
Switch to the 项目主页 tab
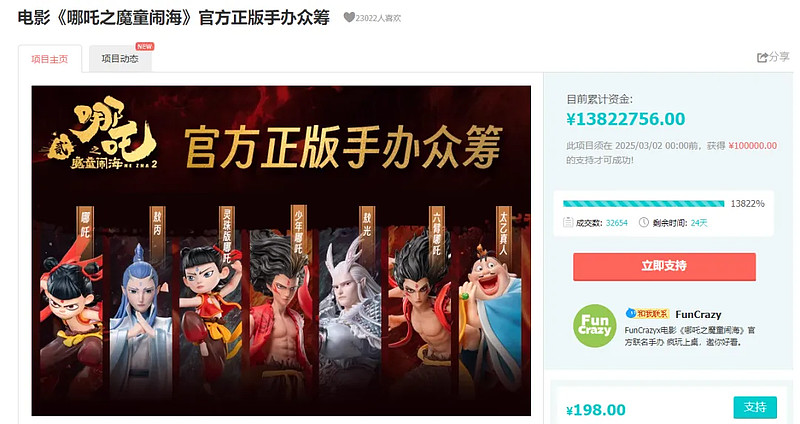tap(49, 59)
